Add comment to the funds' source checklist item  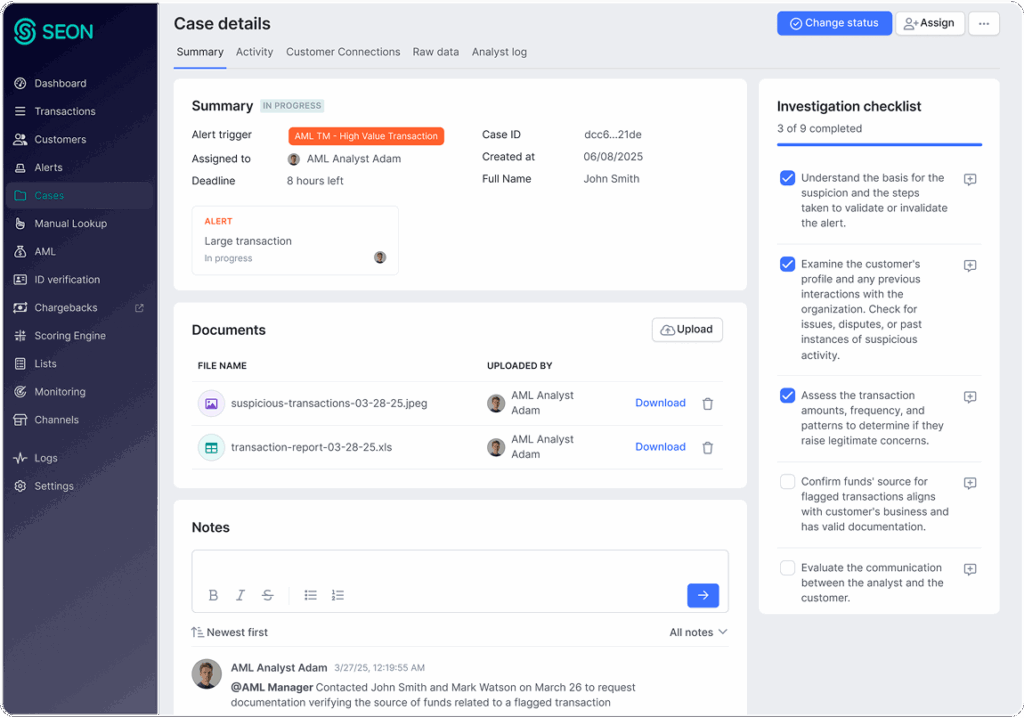click(969, 483)
